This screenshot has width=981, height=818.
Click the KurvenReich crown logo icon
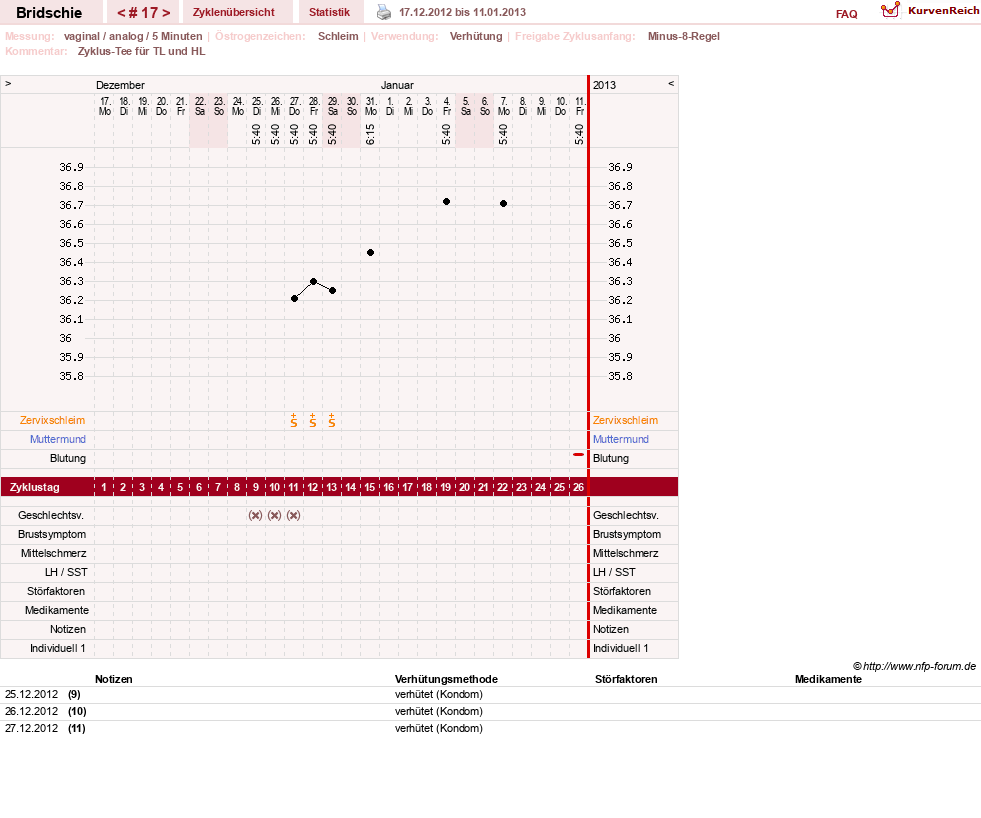point(890,10)
